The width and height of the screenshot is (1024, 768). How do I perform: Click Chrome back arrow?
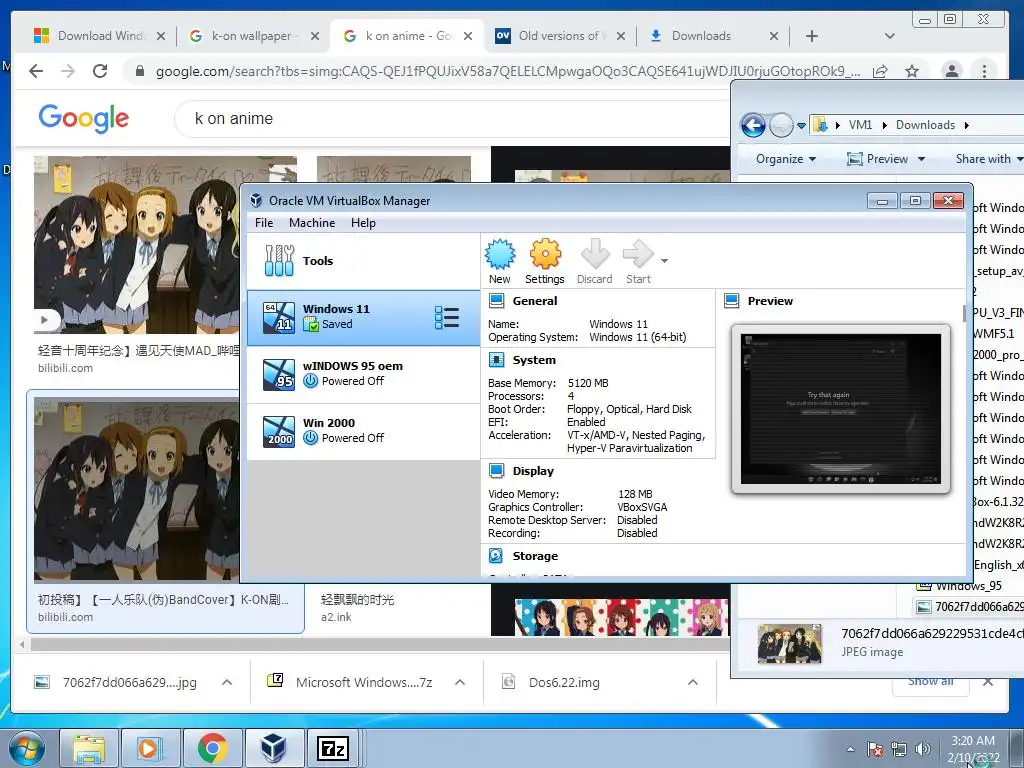point(36,71)
